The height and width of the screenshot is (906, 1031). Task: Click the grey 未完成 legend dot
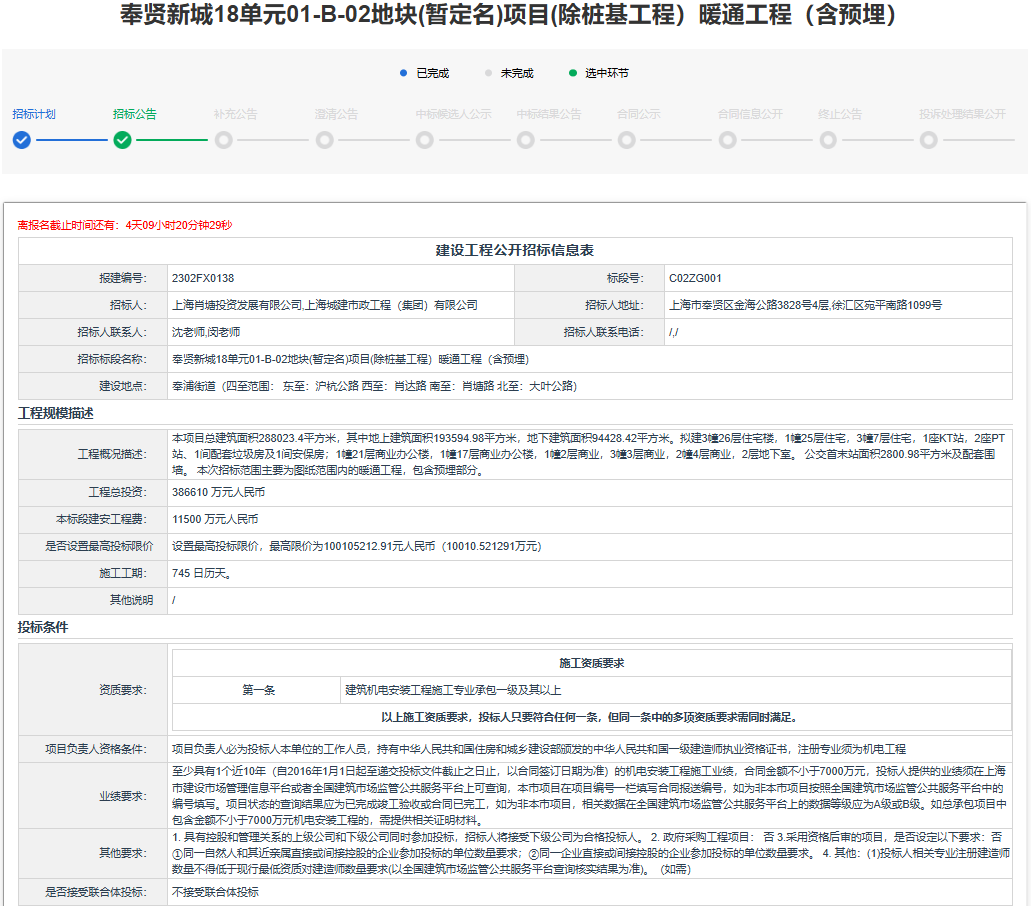coord(488,73)
